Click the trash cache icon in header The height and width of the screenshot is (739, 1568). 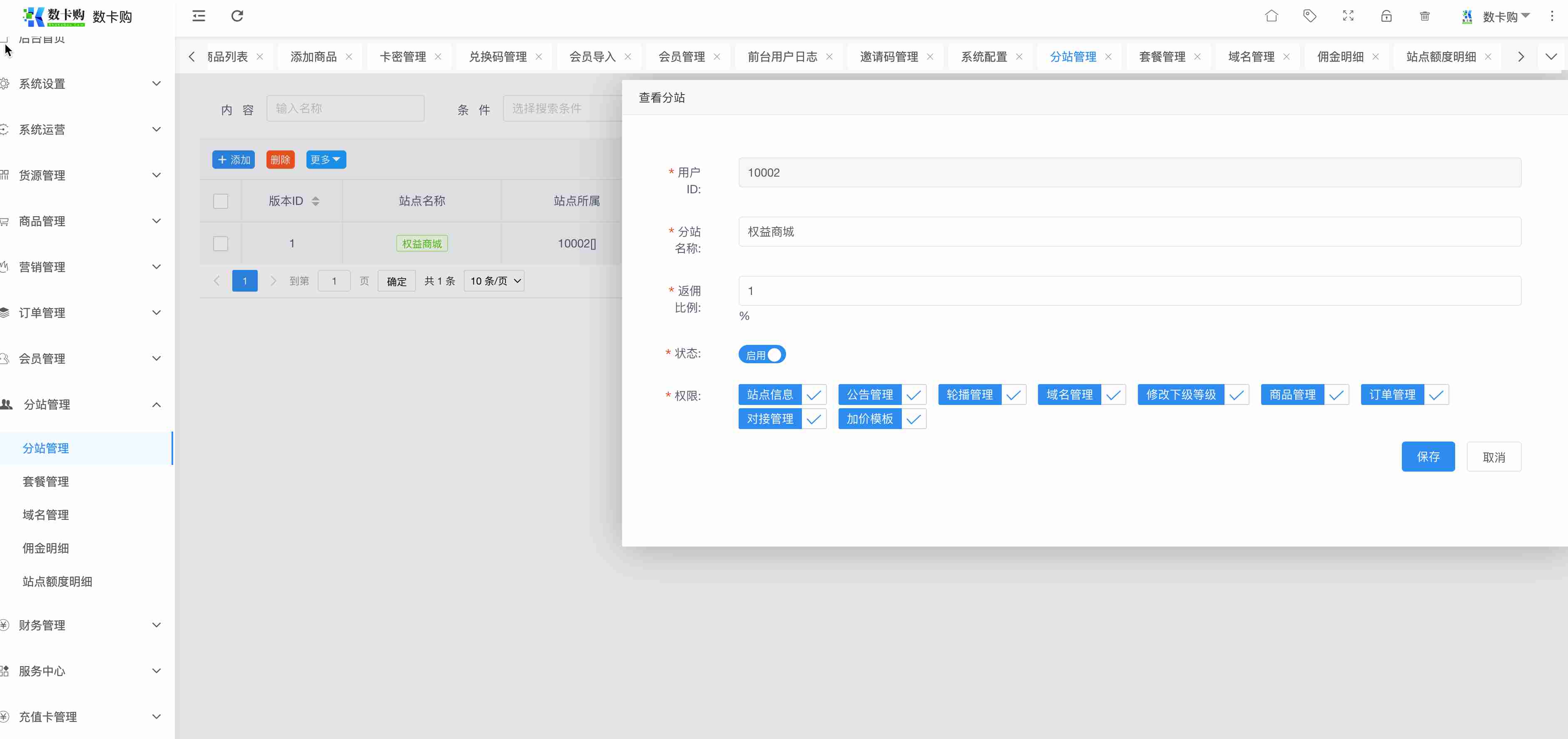tap(1424, 16)
